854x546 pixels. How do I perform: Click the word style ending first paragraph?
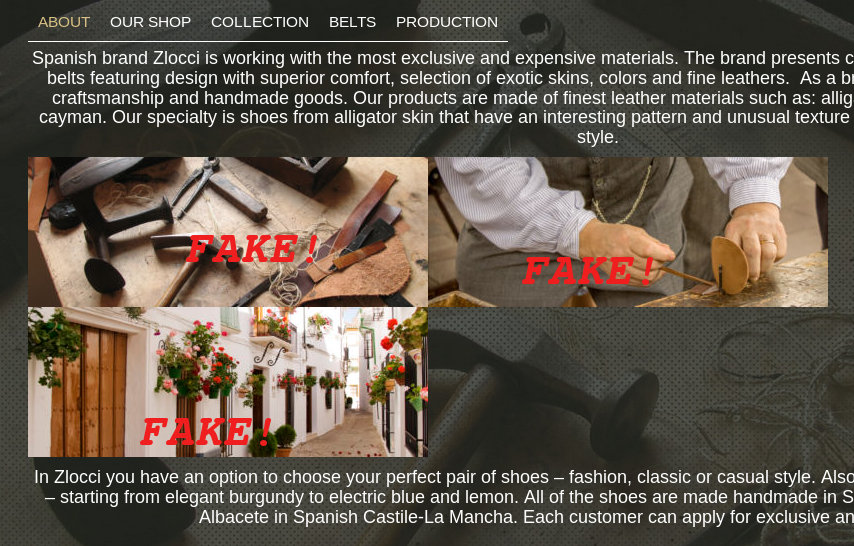[597, 137]
